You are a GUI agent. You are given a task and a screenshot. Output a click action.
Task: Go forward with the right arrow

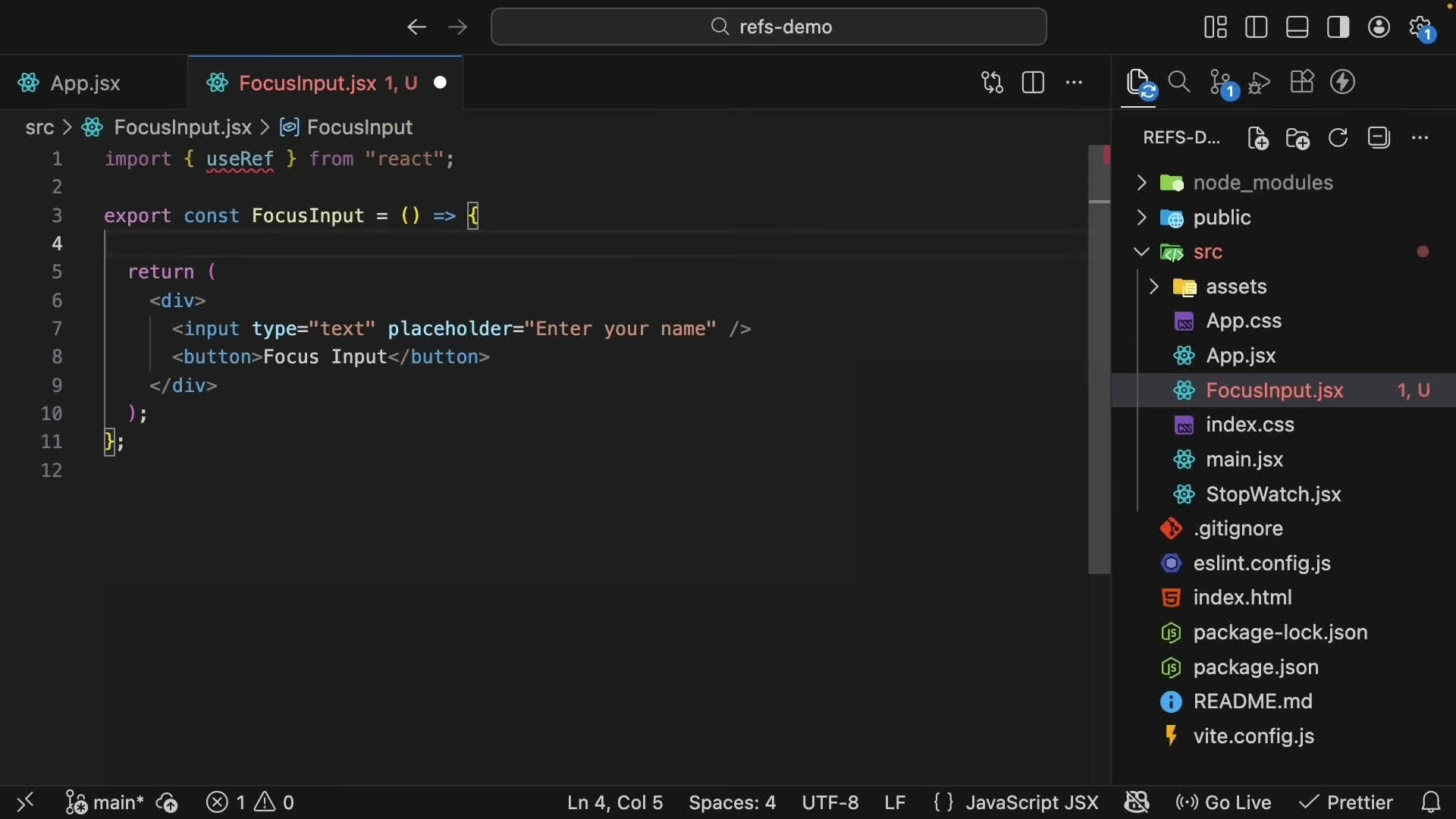(x=458, y=27)
